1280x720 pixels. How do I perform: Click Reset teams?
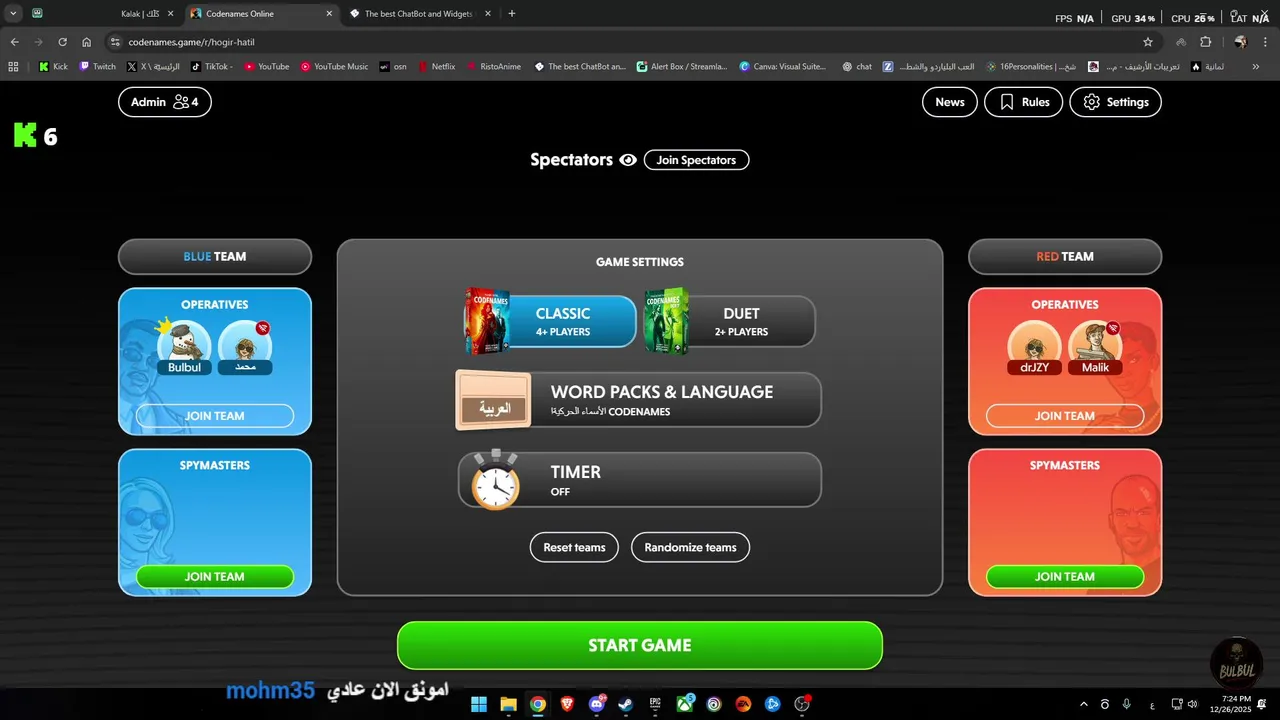pos(574,547)
